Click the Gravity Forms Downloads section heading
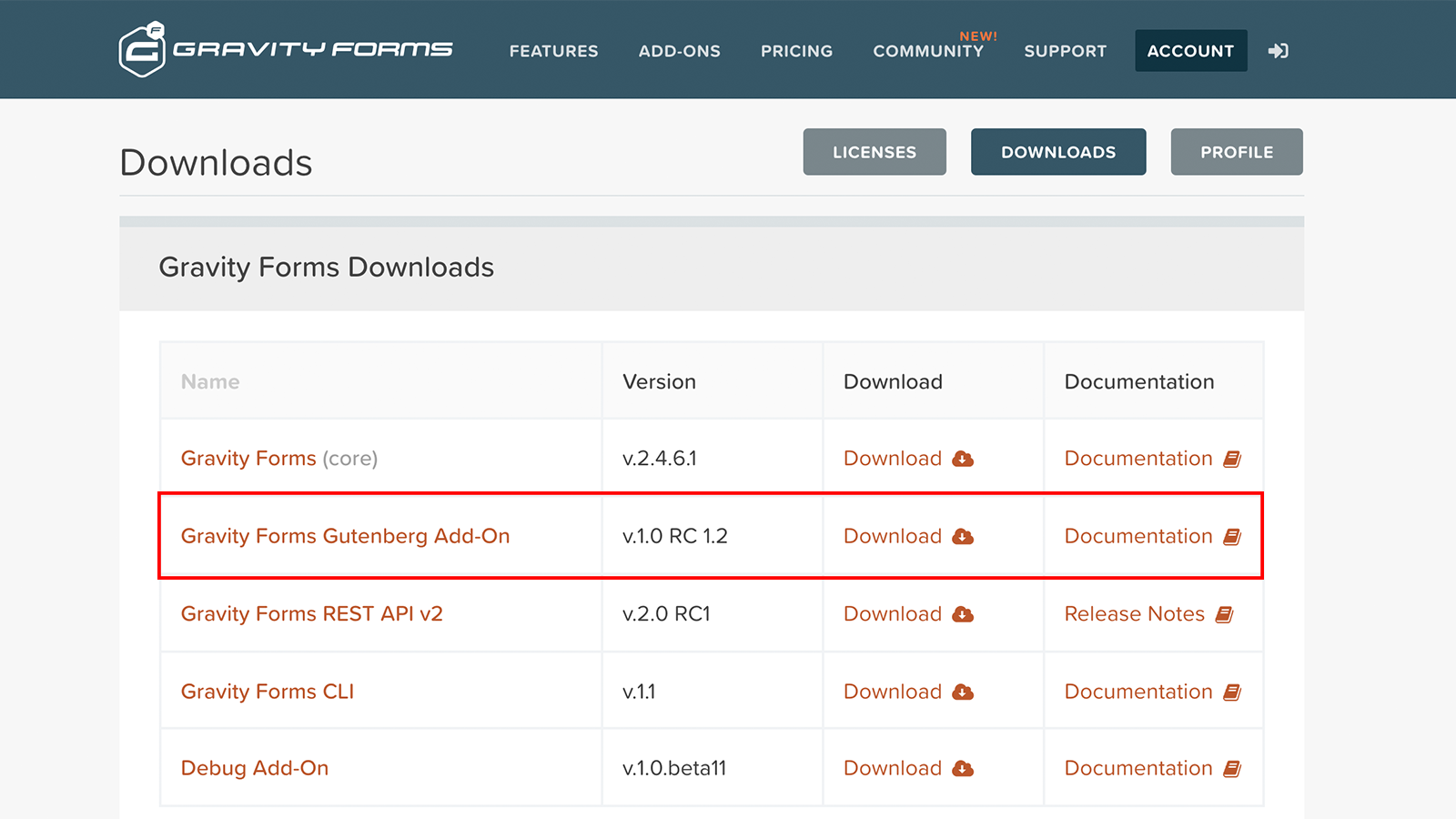1456x819 pixels. coord(327,268)
